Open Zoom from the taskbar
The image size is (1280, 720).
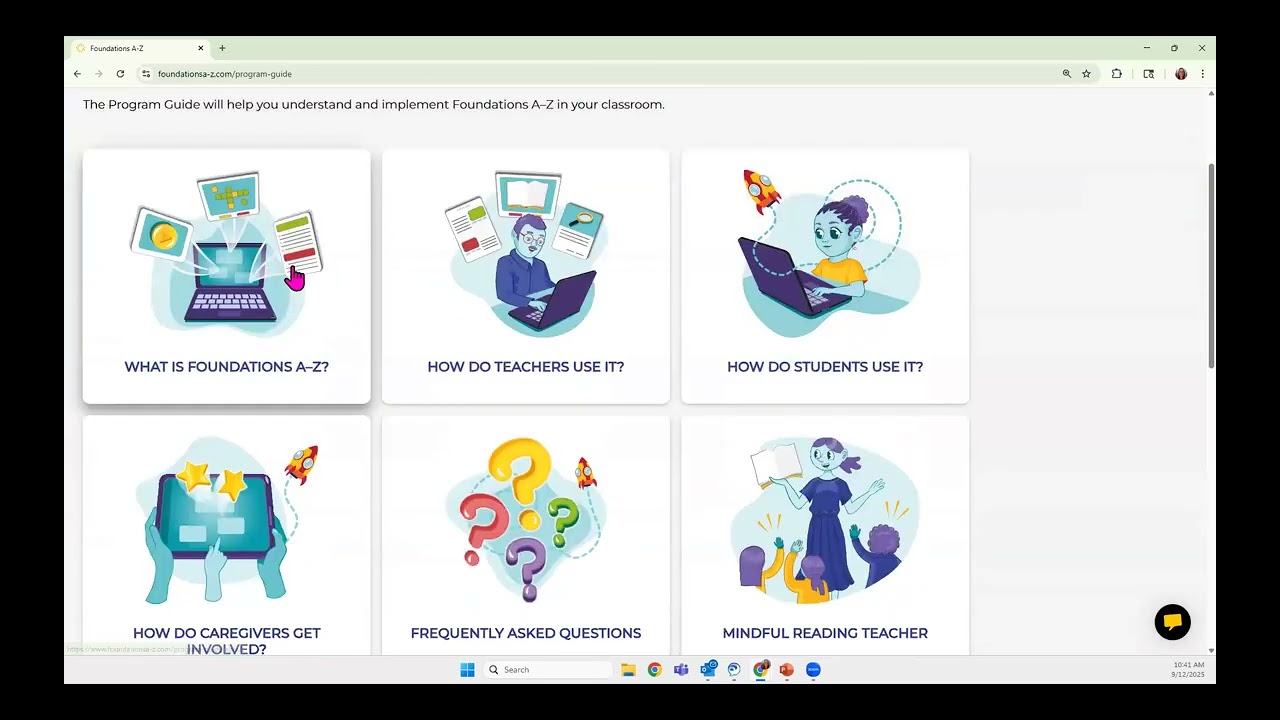tap(813, 670)
